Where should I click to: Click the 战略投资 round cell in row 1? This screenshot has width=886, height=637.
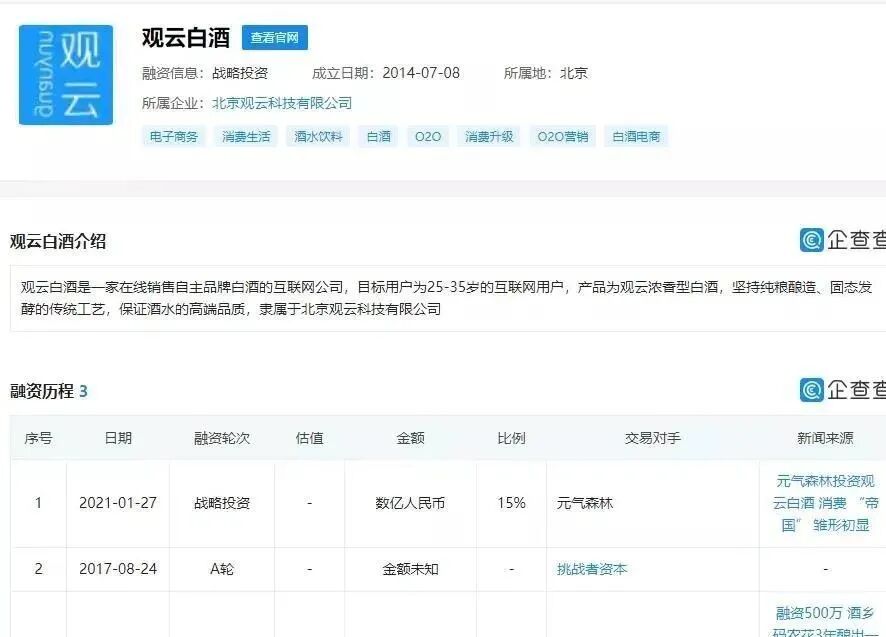click(222, 503)
